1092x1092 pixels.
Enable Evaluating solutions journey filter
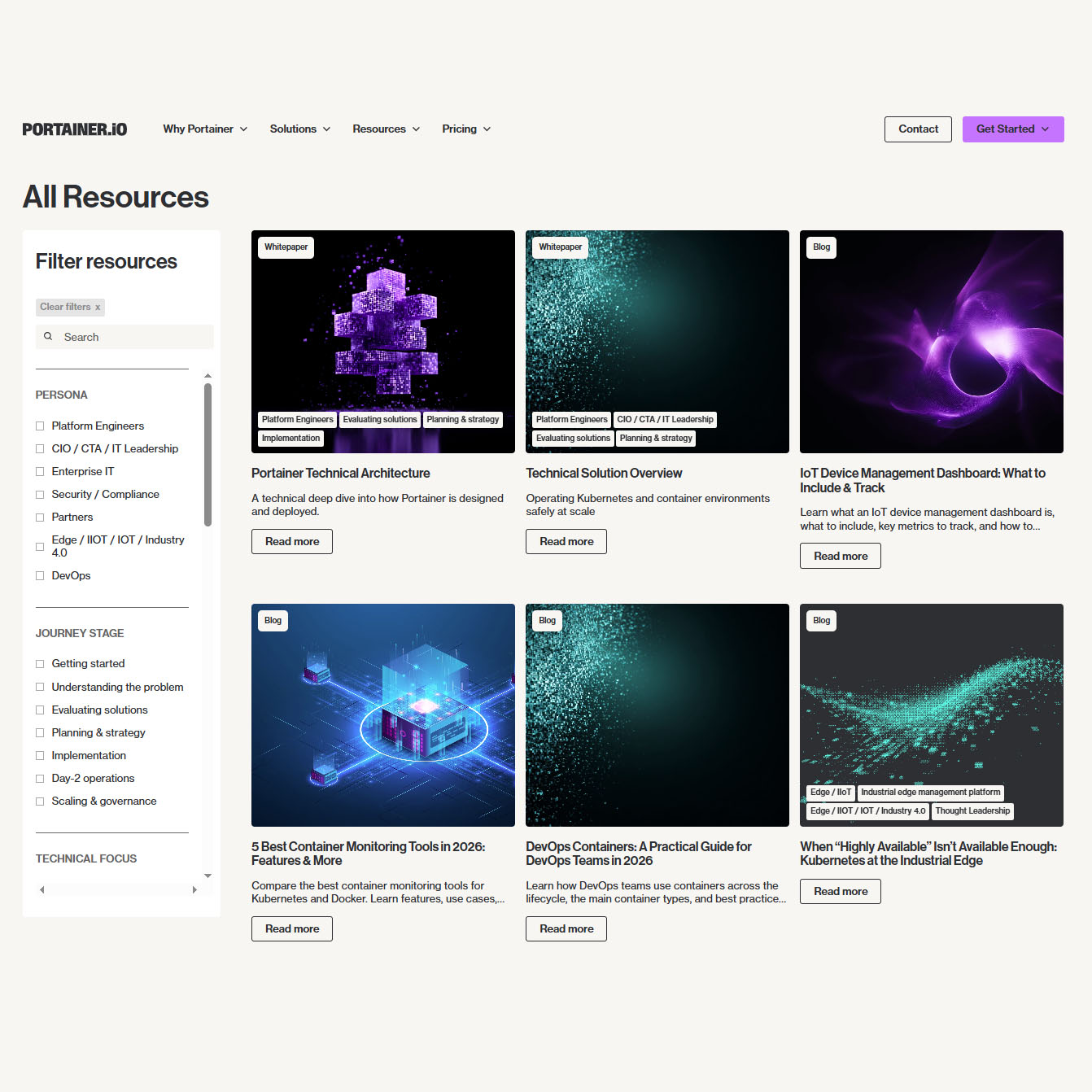pos(40,710)
